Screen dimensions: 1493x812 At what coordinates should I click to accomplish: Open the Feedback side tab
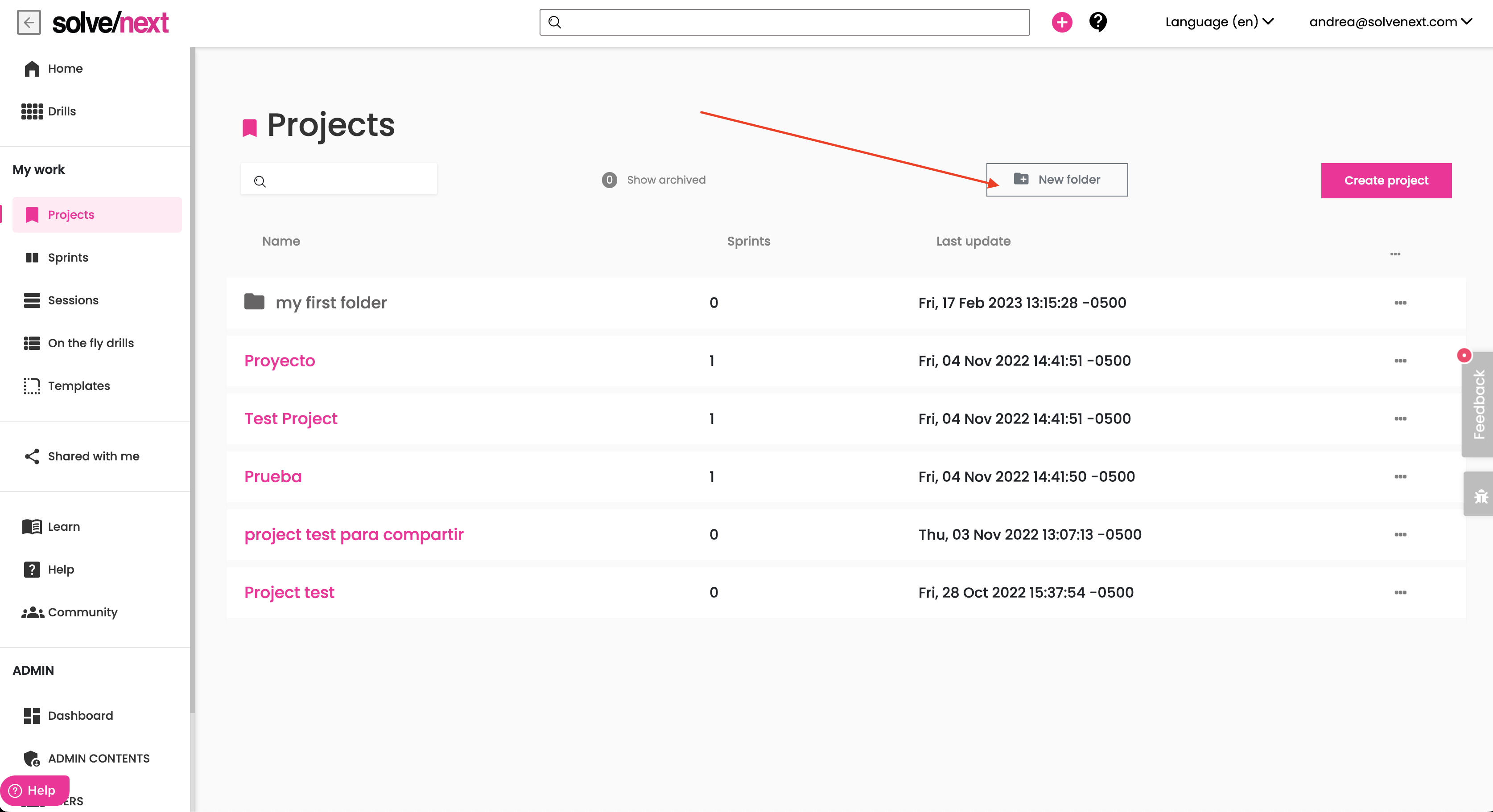click(1479, 404)
